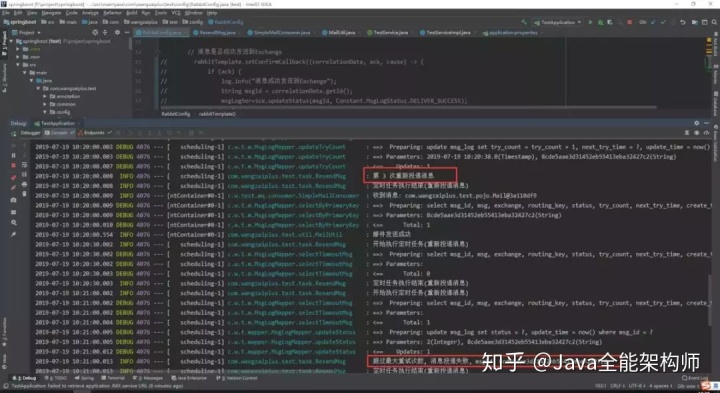Click Pause Program icon in debug sidebar
Viewport: 720px width, 393px height.
[x=14, y=156]
